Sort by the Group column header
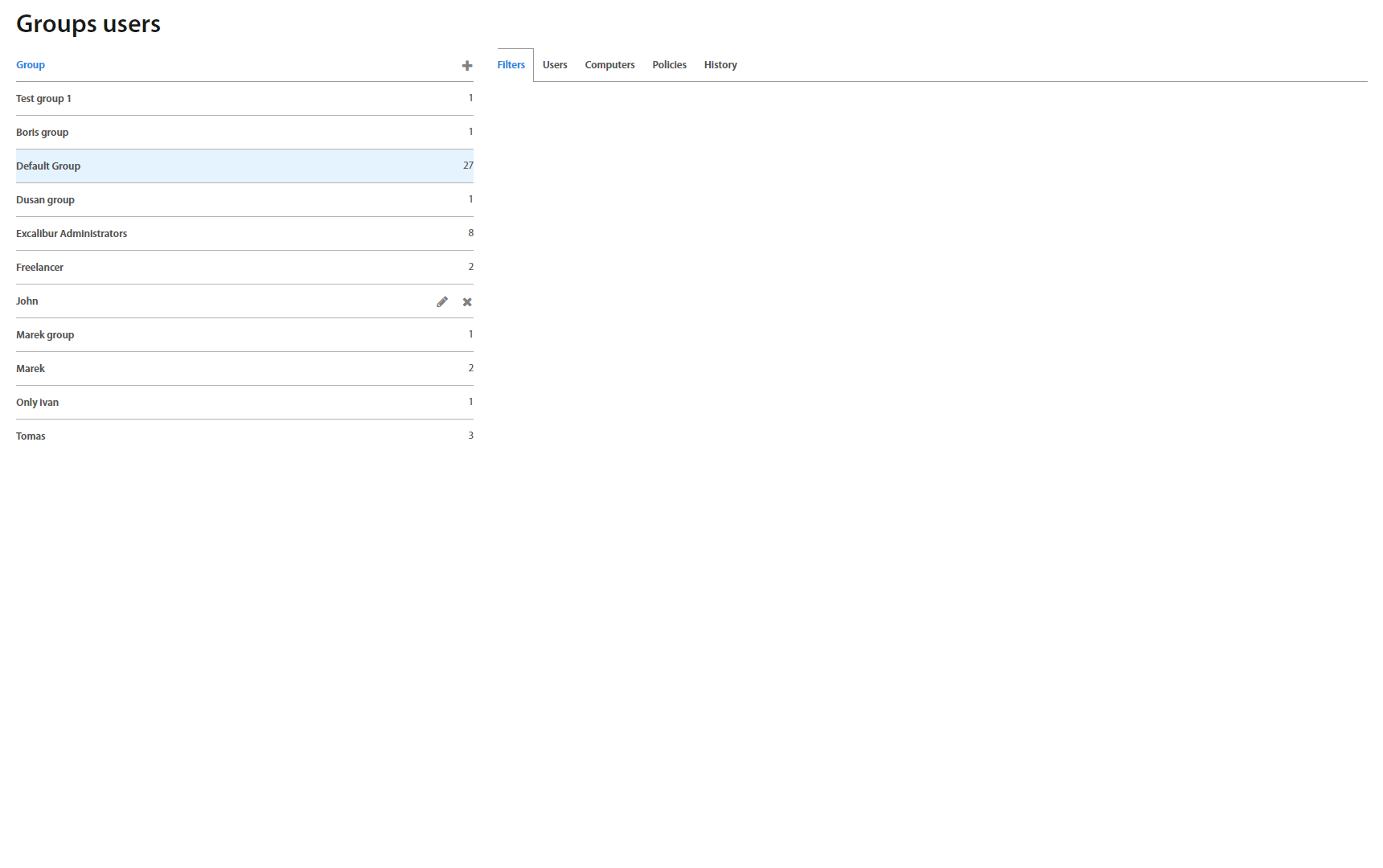The image size is (1383, 868). [31, 65]
